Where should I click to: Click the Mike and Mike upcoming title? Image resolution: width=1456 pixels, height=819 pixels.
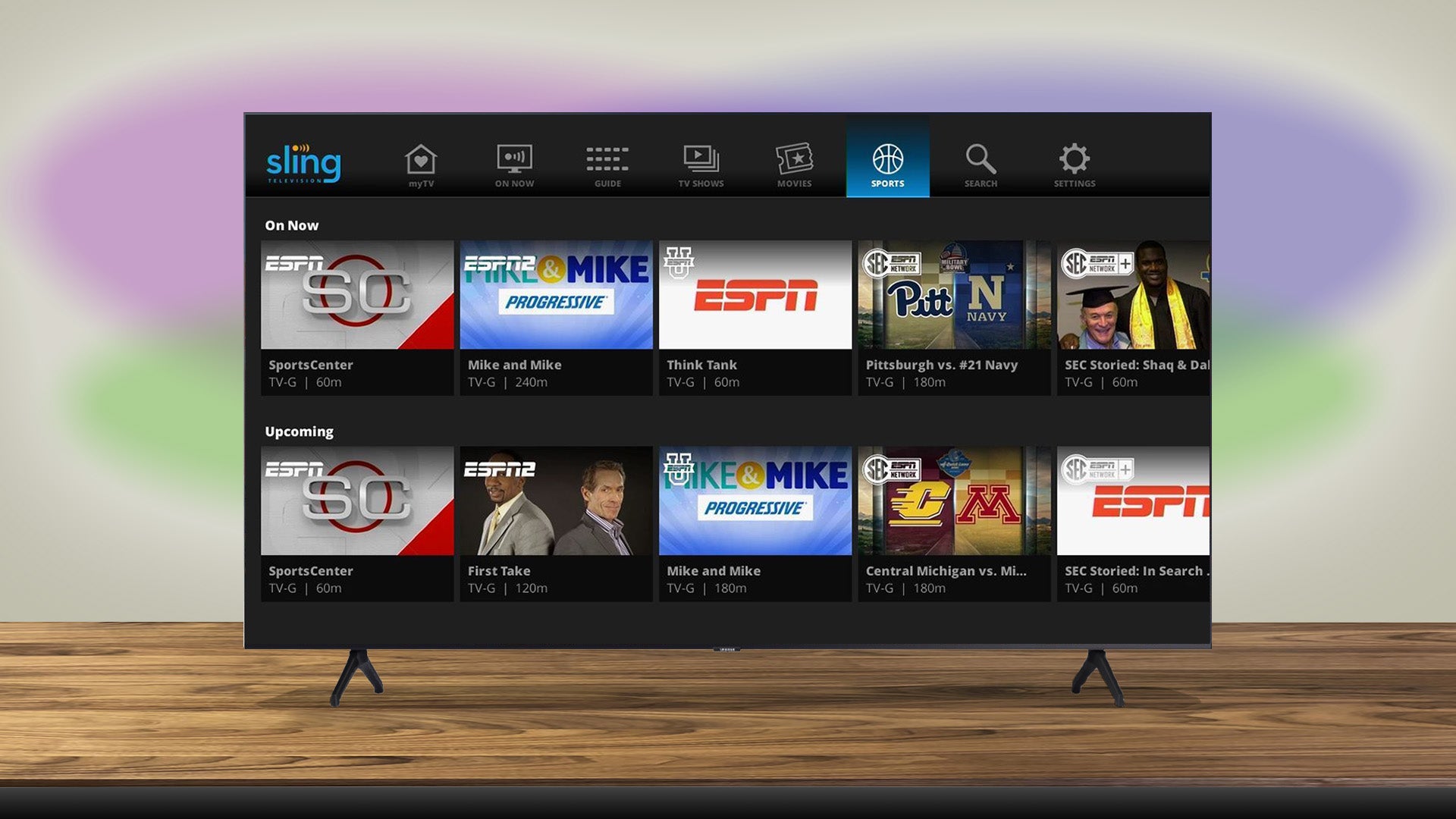[x=714, y=570]
